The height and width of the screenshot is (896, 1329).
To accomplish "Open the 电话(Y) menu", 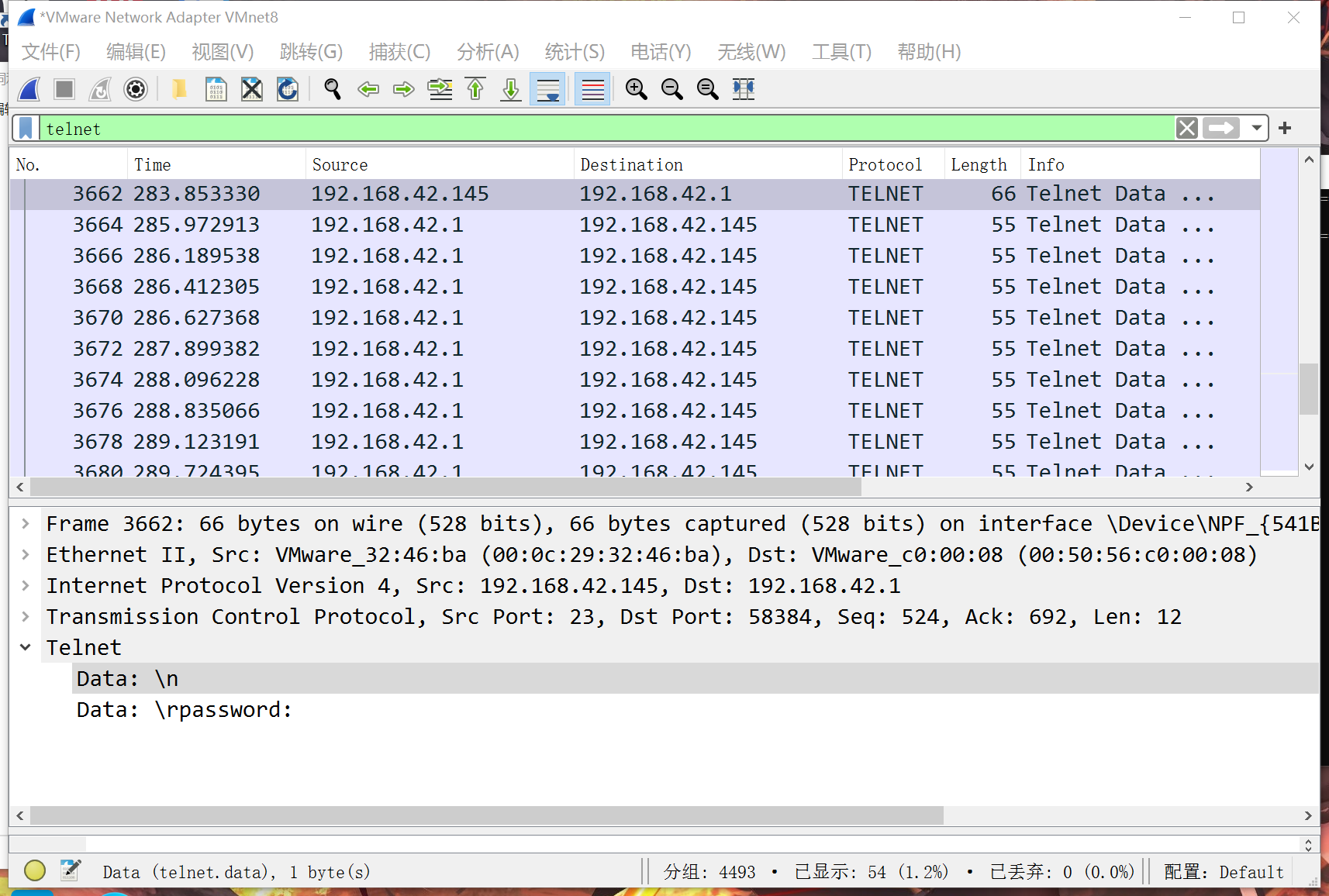I will pyautogui.click(x=661, y=52).
